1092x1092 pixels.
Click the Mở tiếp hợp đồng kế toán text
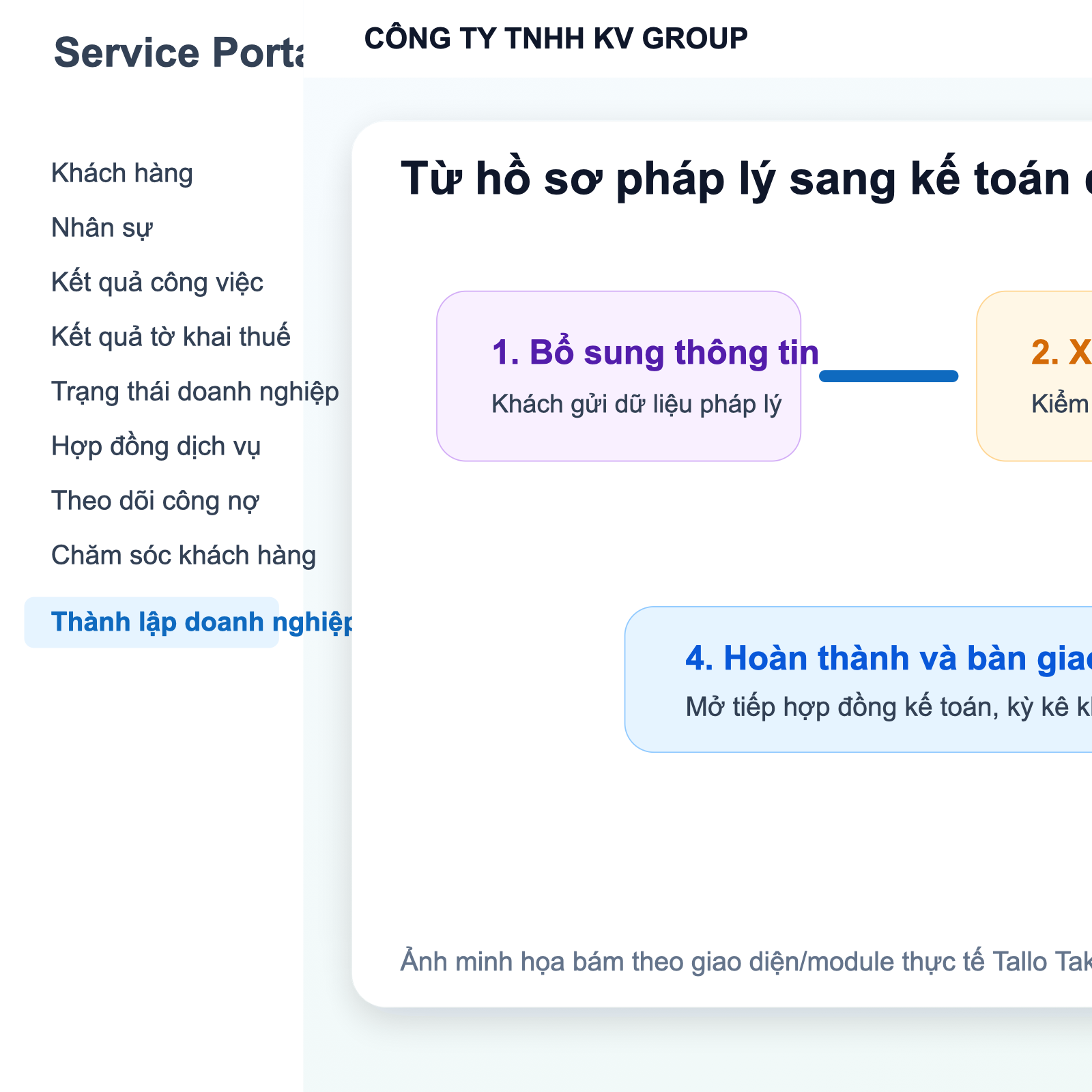[889, 707]
